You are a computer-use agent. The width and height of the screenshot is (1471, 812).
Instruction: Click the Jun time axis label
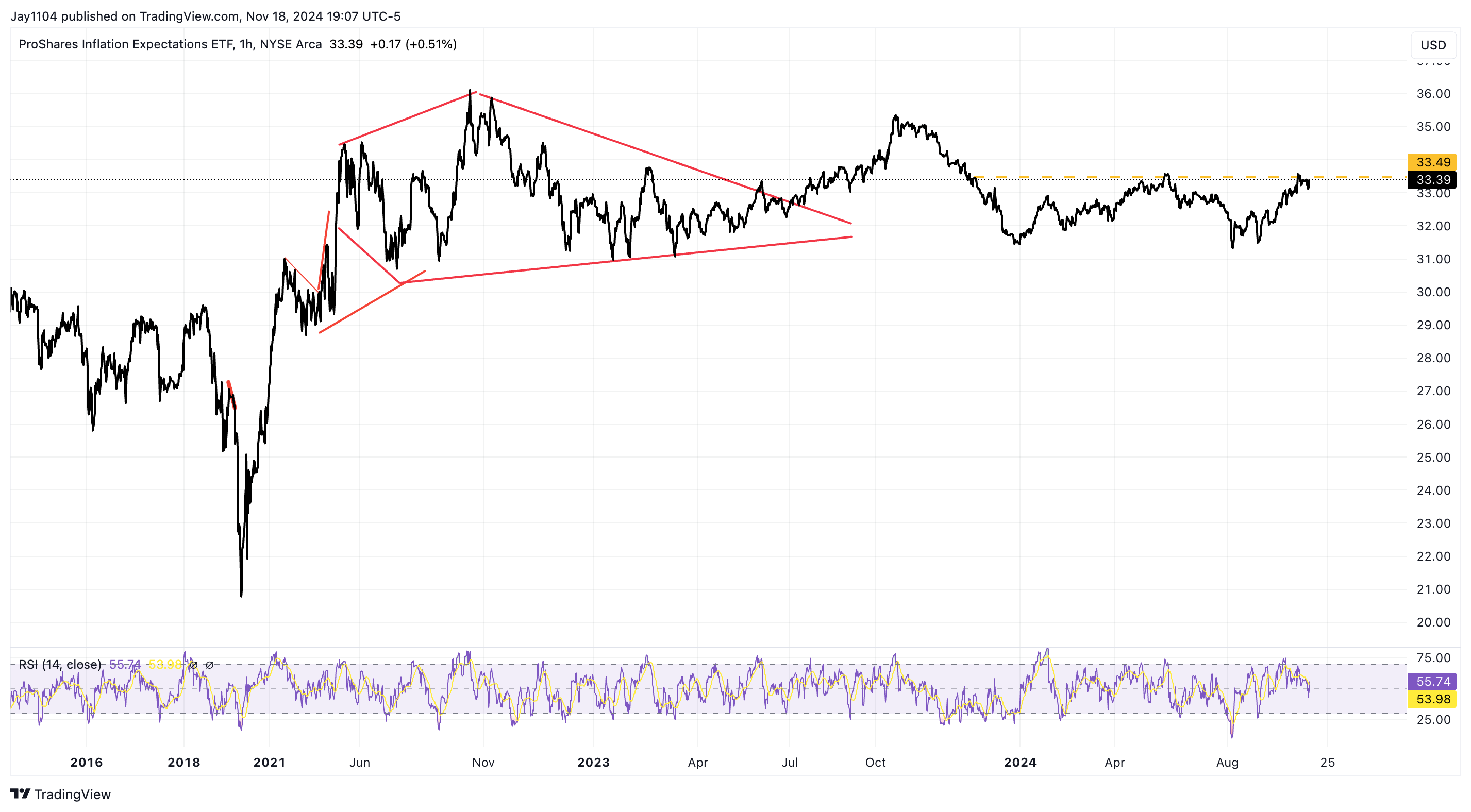360,763
